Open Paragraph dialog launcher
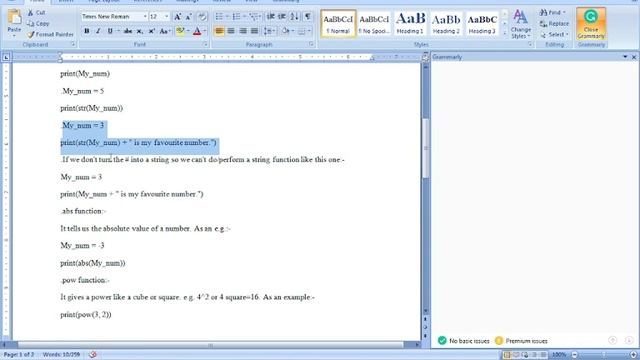This screenshot has width=640, height=360. [311, 44]
